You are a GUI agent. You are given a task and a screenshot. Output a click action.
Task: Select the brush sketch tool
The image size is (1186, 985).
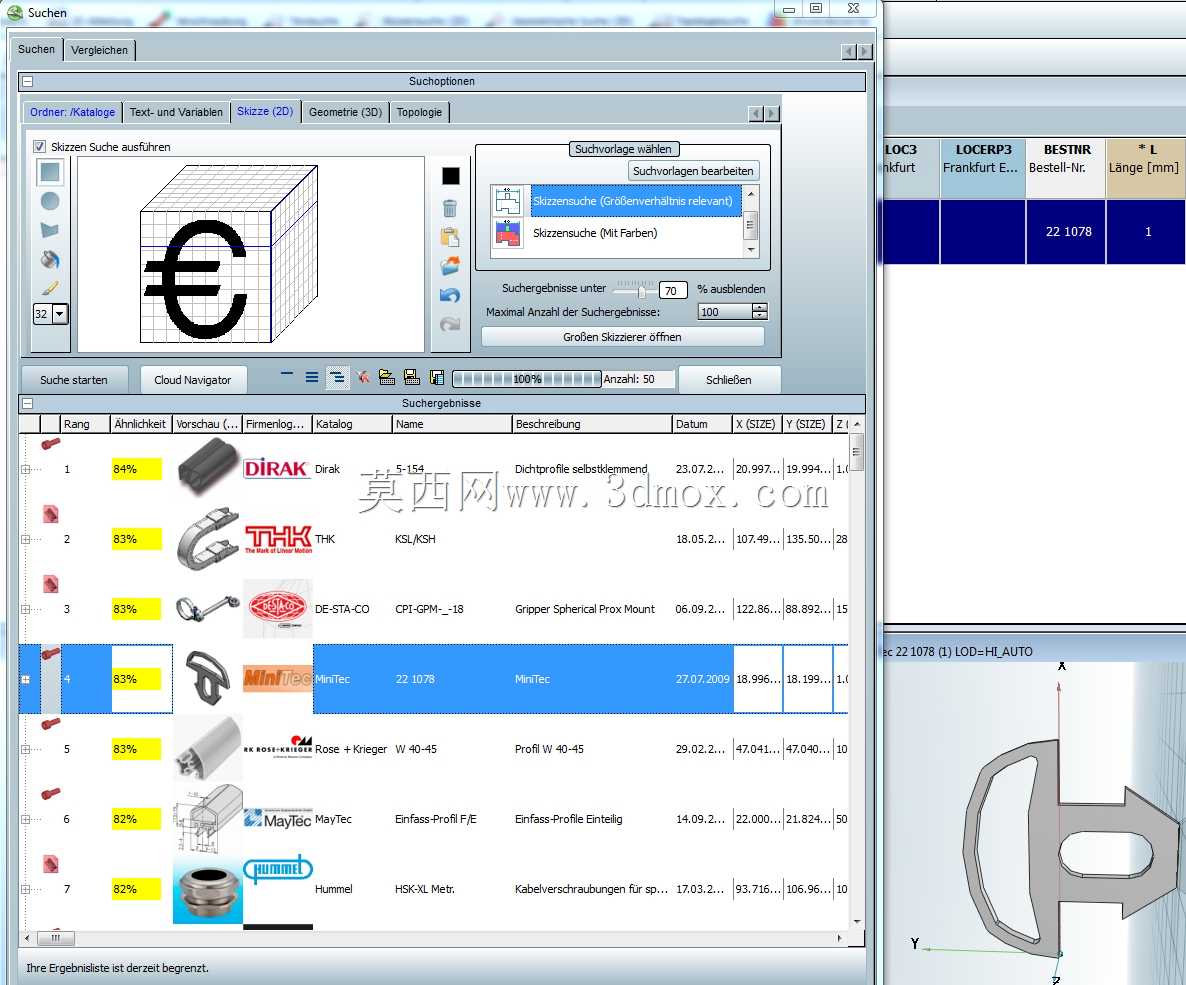50,288
